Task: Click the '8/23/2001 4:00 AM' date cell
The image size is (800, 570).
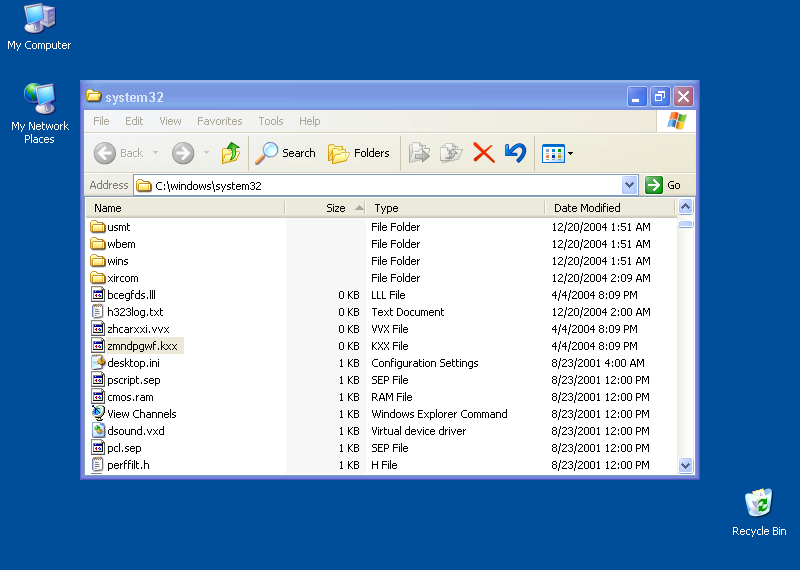Action: (x=597, y=363)
